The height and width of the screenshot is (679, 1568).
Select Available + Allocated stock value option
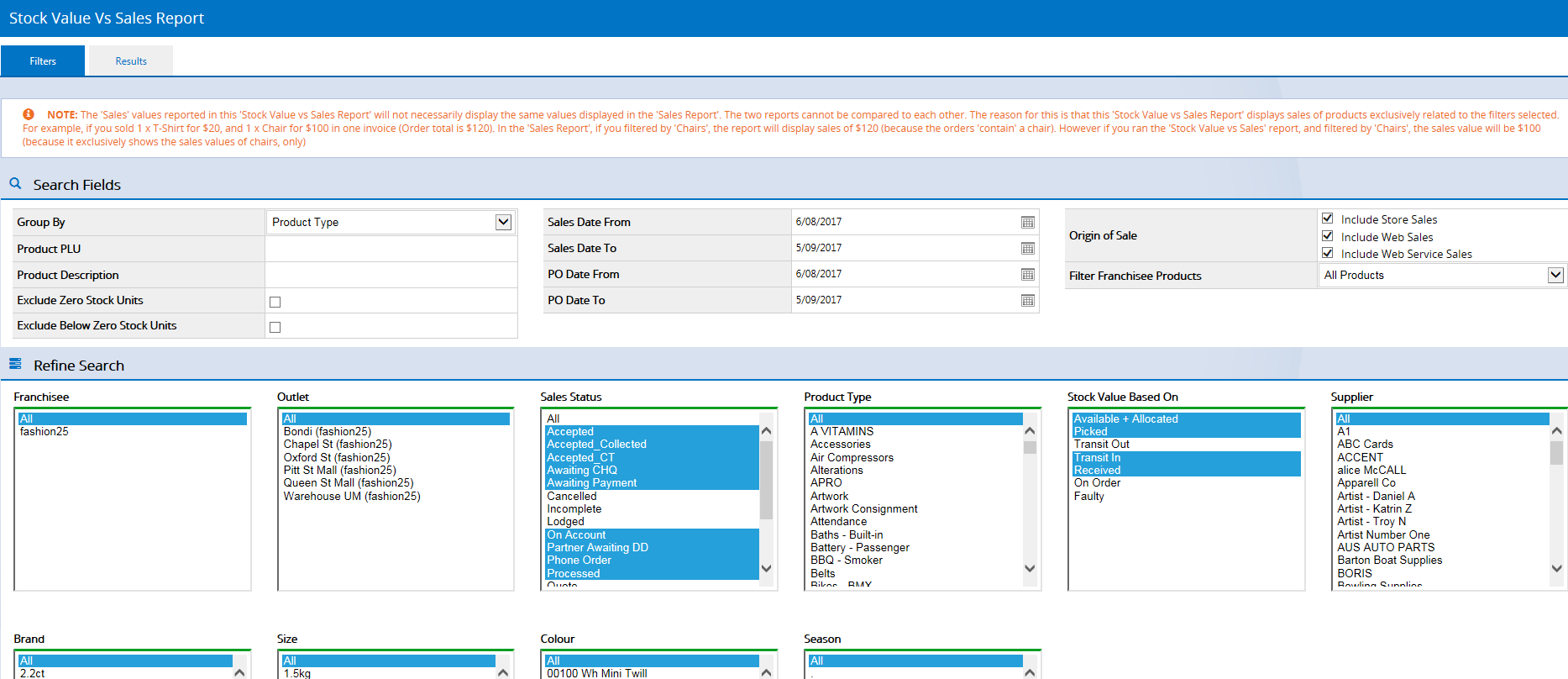1187,418
